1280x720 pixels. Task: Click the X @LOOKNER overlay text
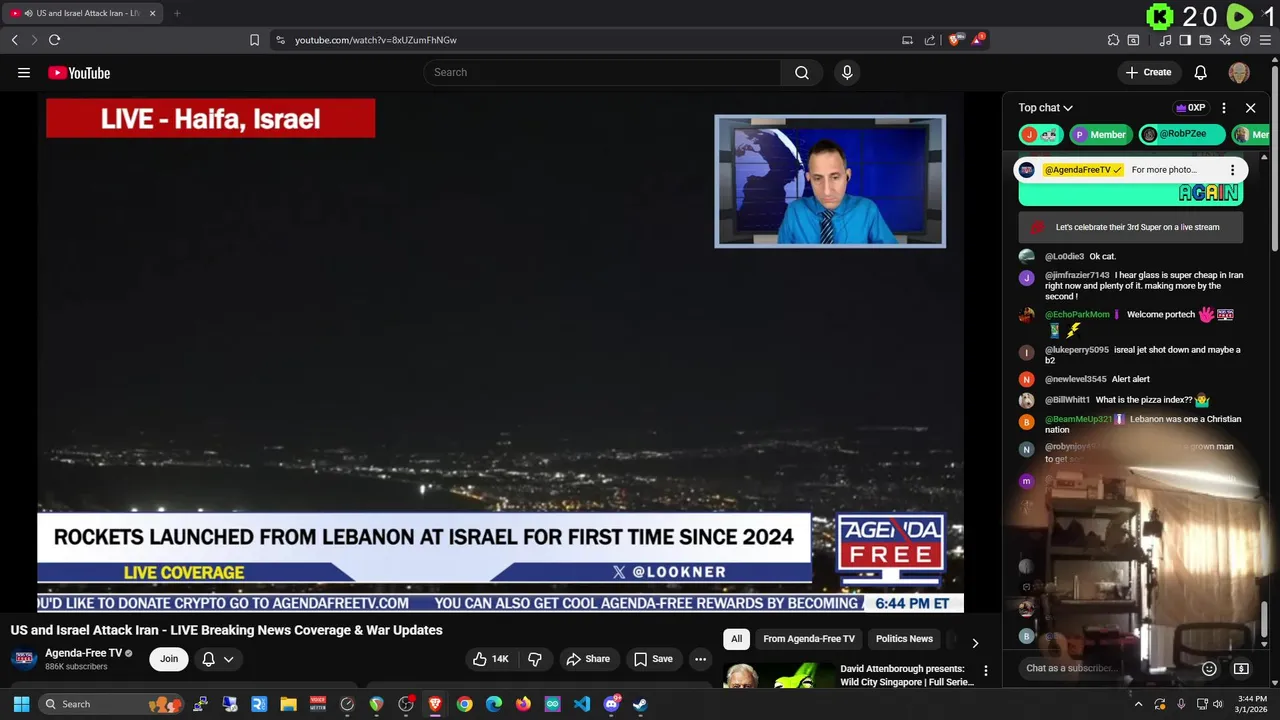pos(669,572)
